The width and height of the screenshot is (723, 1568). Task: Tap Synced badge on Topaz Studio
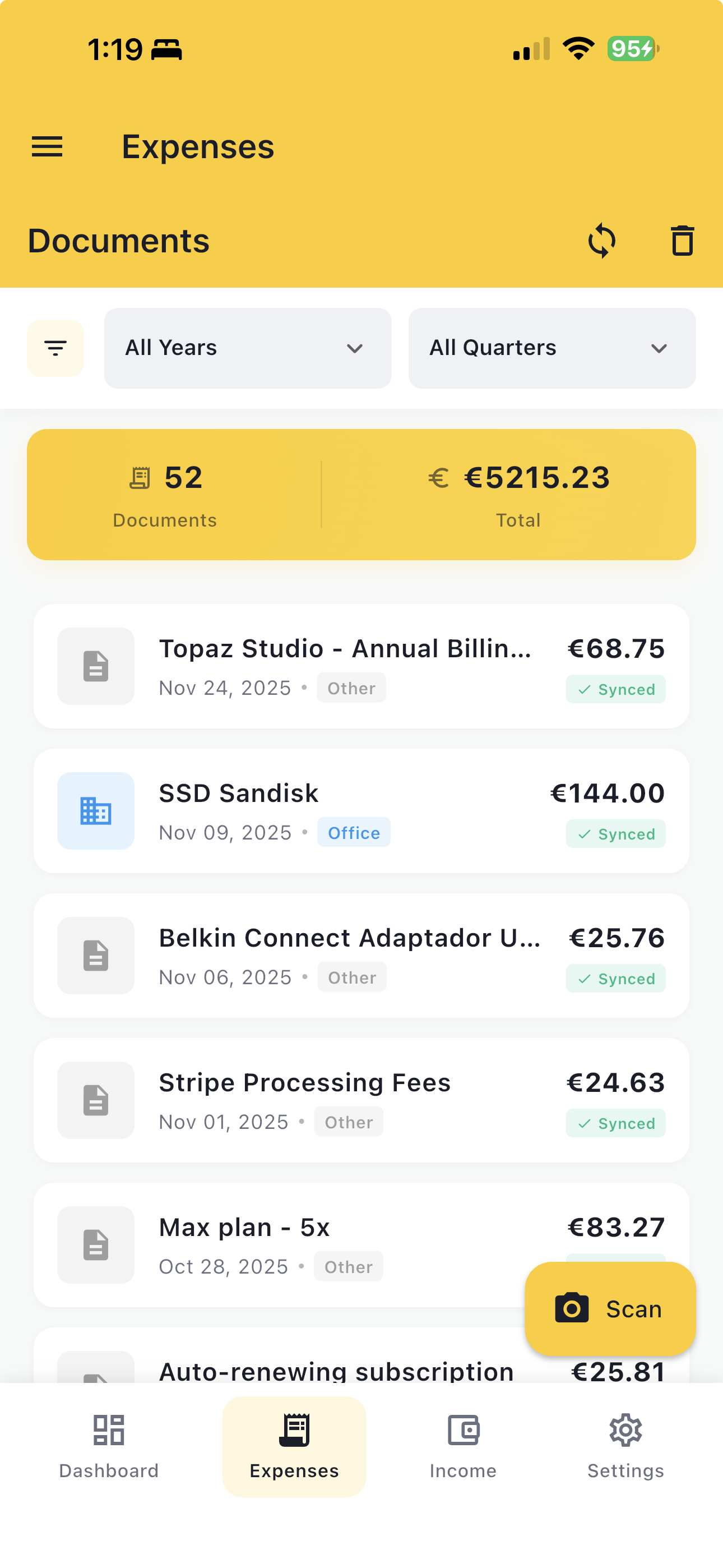pyautogui.click(x=615, y=690)
